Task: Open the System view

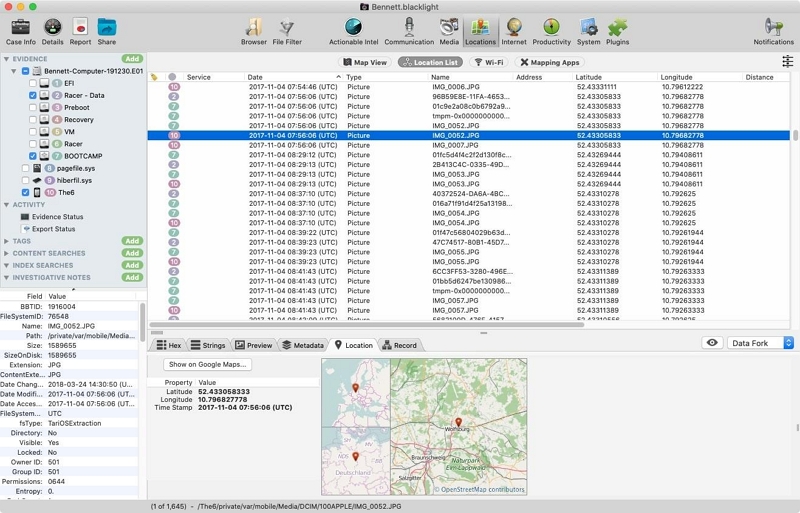Action: pyautogui.click(x=588, y=32)
